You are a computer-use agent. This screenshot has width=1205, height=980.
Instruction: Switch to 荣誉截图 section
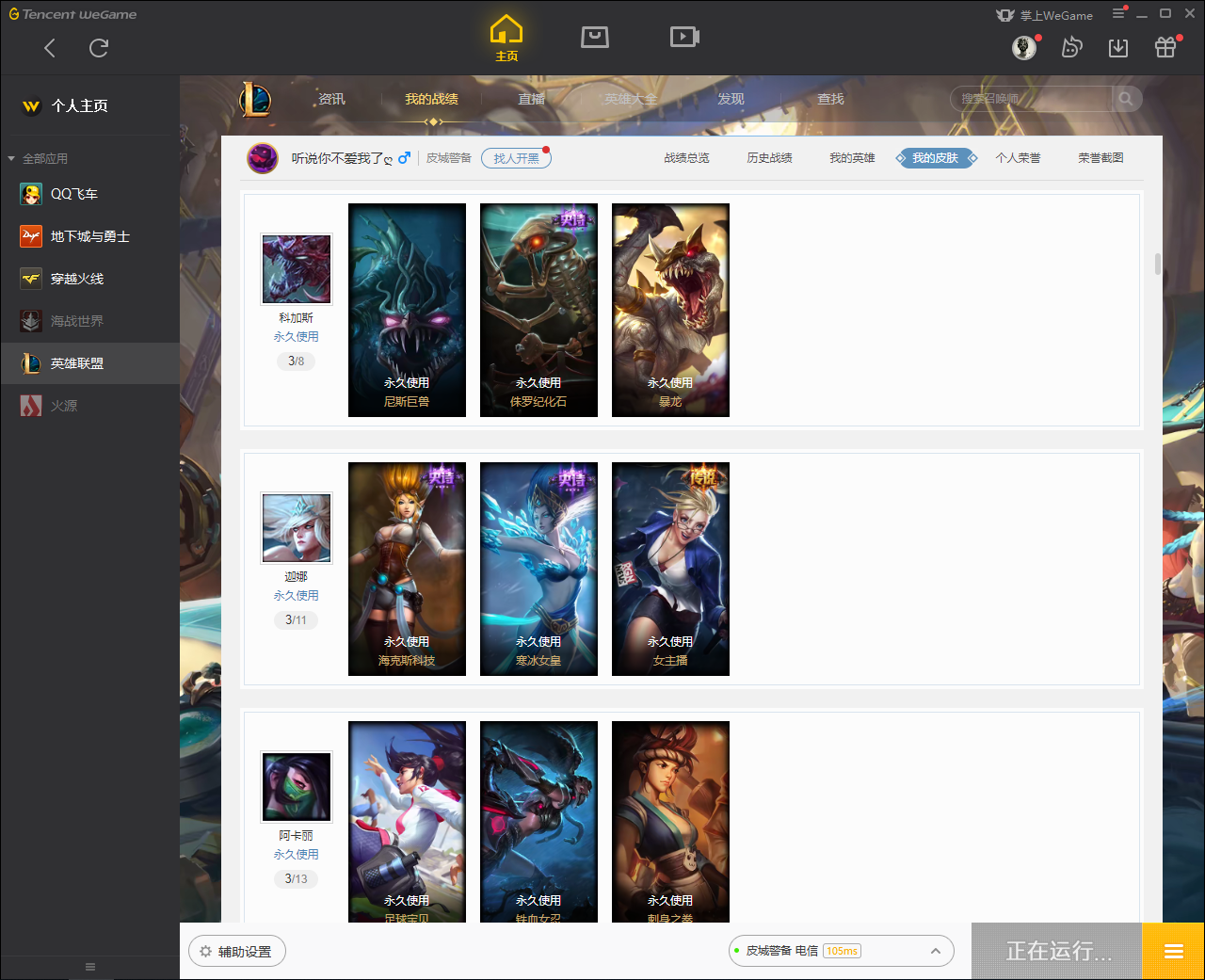1101,158
